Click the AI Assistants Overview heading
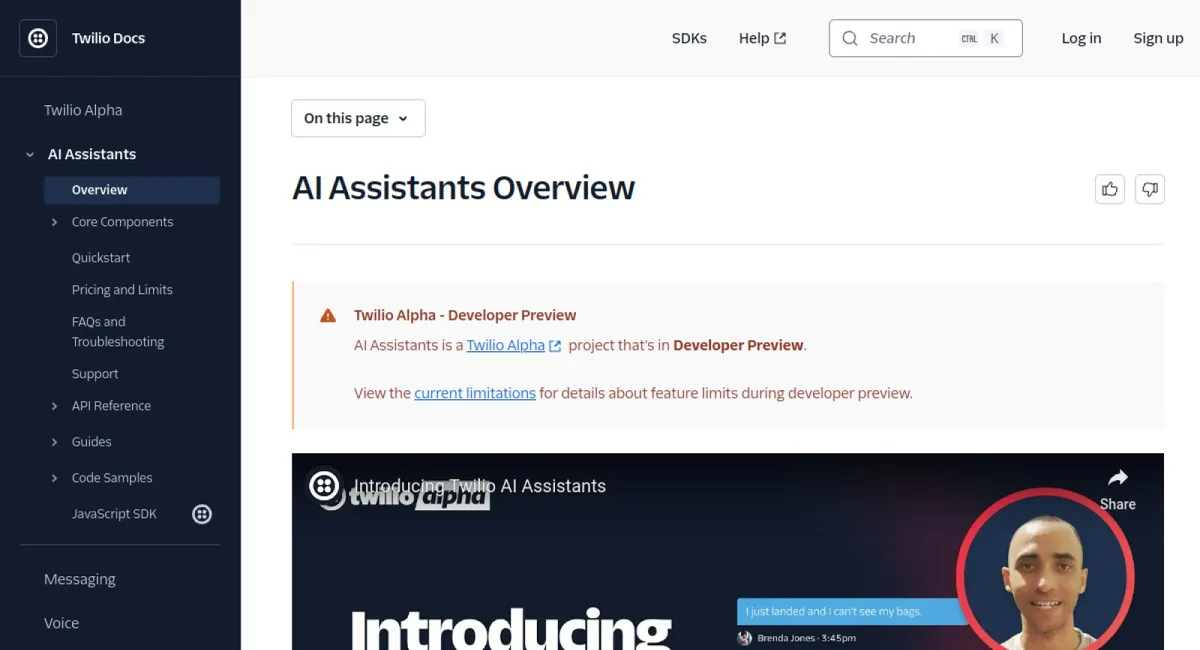 coord(463,188)
